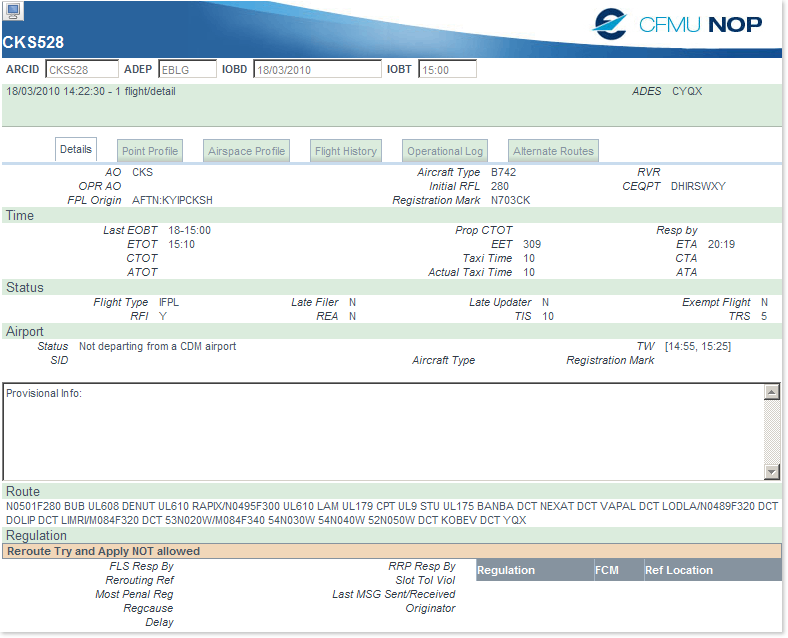Switch to the Point Profile tab
Image resolution: width=788 pixels, height=638 pixels.
pos(150,151)
